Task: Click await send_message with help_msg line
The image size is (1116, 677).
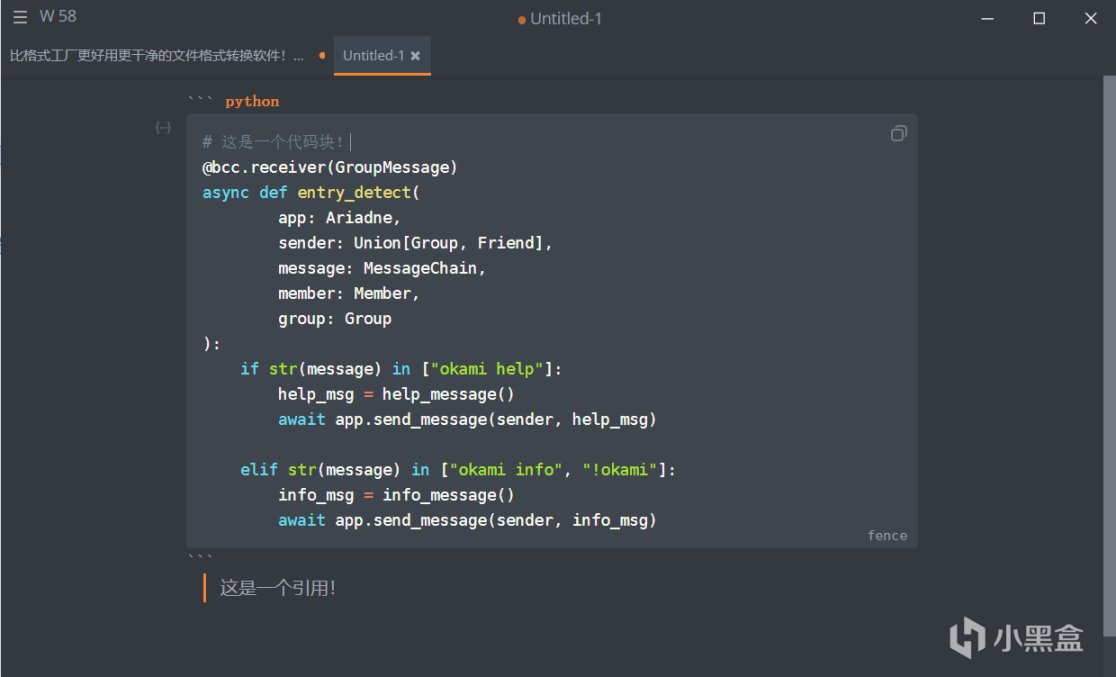Action: point(467,419)
